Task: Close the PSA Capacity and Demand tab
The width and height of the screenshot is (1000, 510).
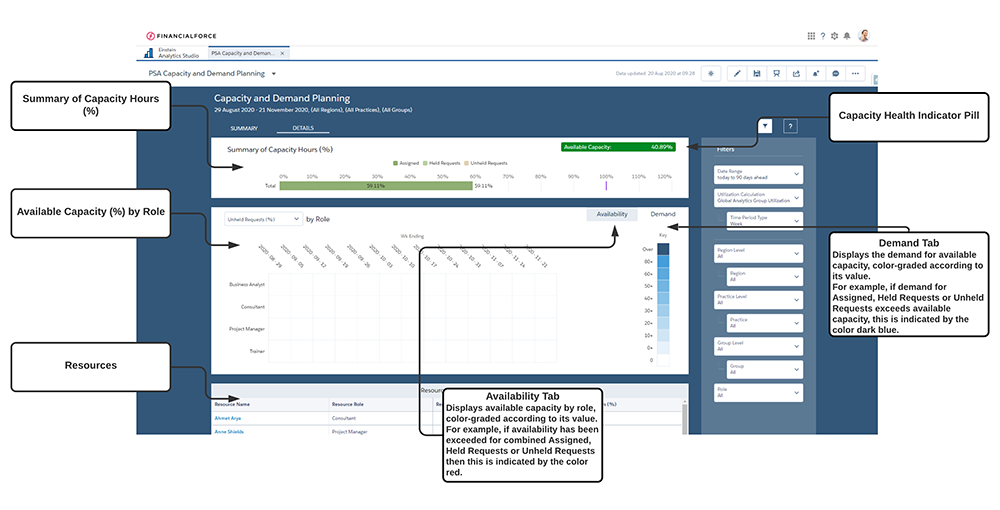Action: (283, 53)
